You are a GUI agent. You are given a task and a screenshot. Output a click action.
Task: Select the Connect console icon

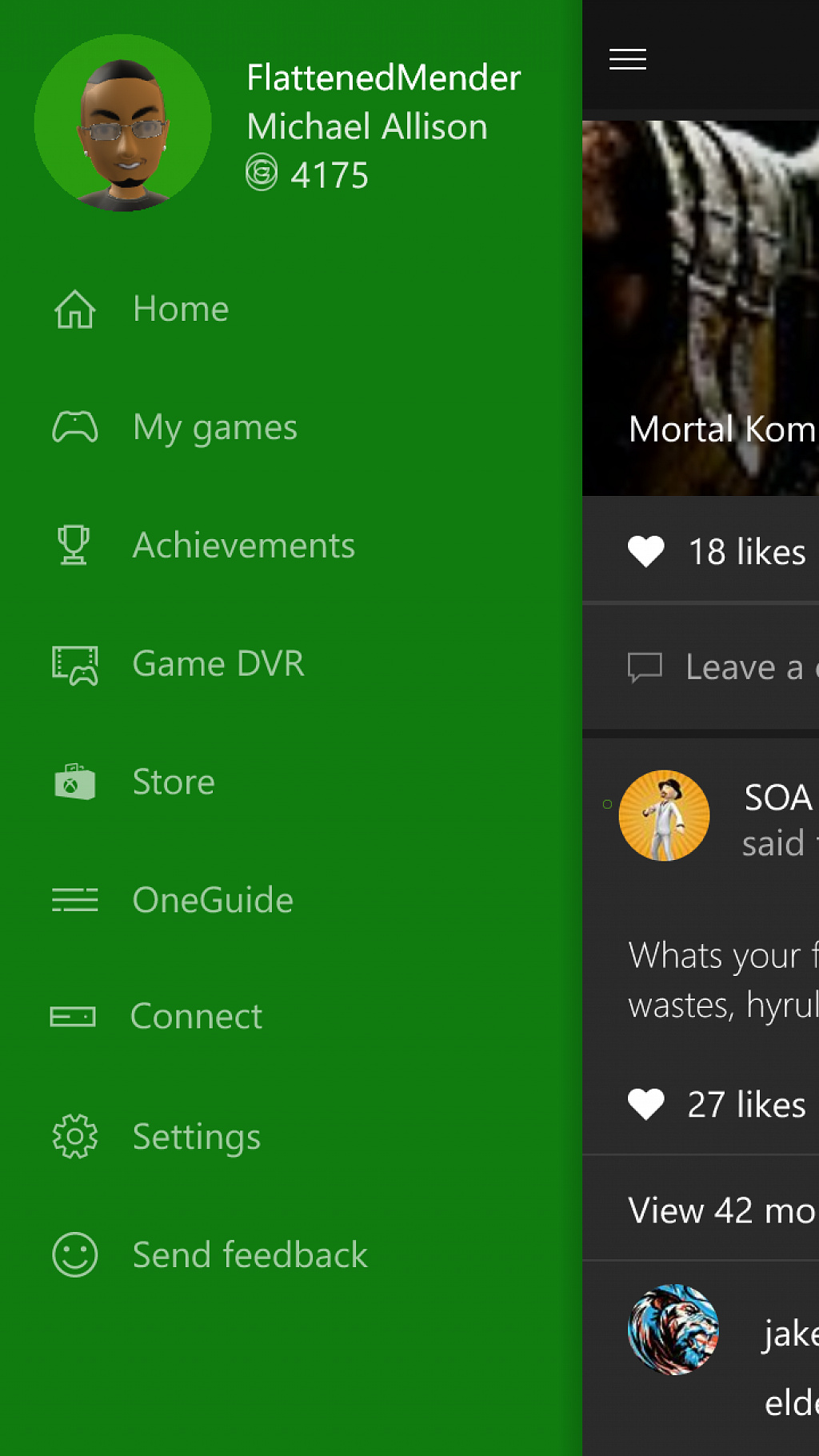click(x=73, y=1016)
